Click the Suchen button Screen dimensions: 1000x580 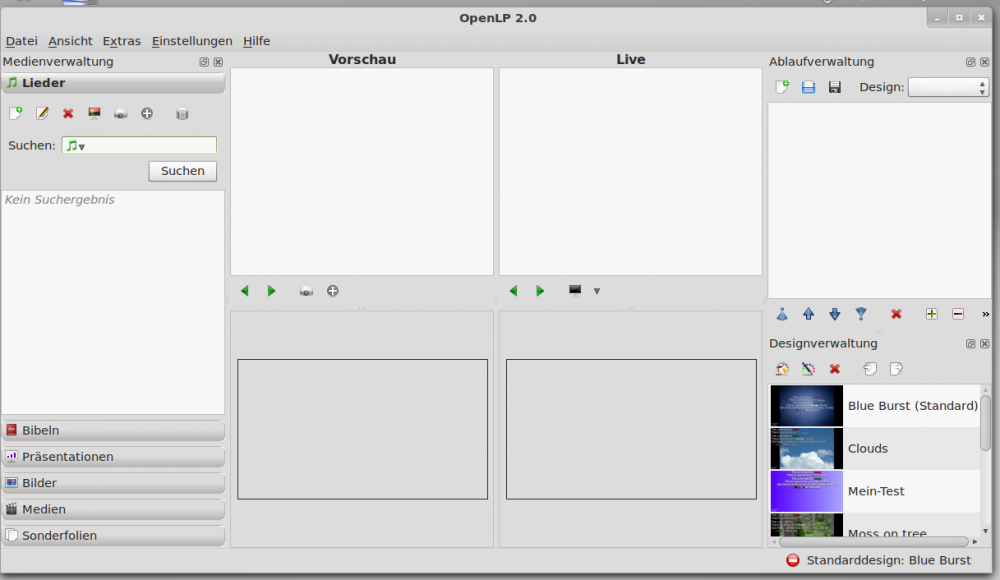(182, 171)
